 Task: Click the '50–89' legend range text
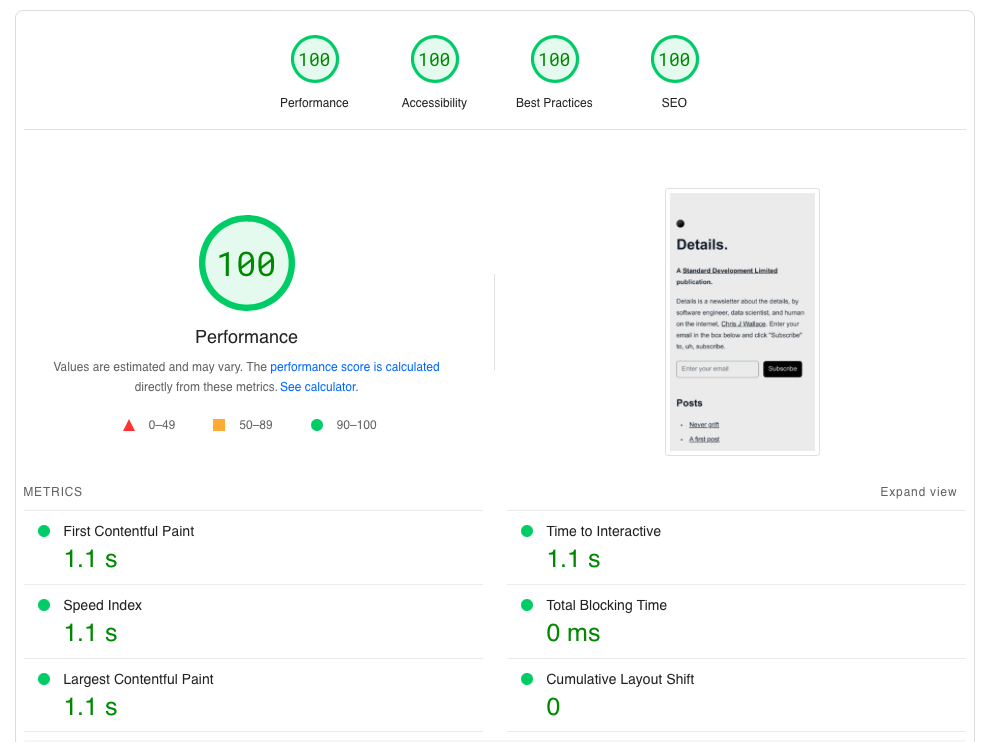[x=256, y=425]
